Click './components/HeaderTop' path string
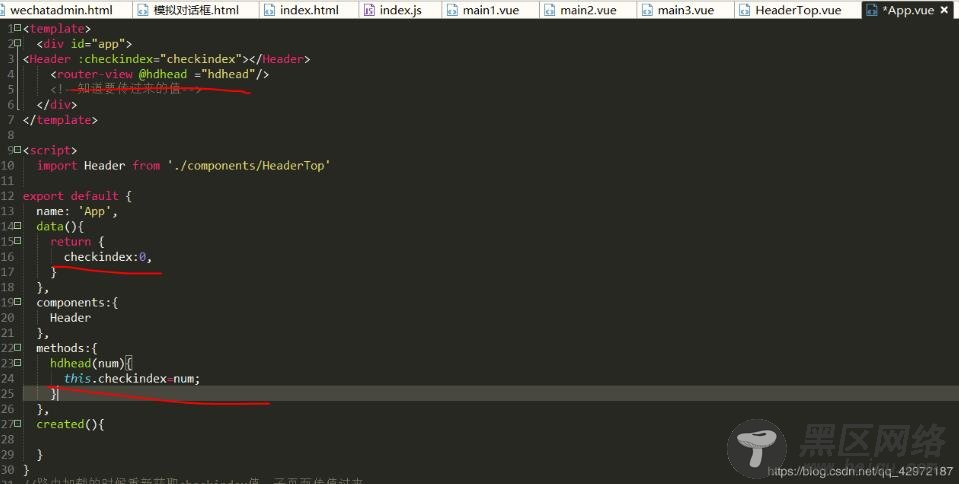Viewport: 959px width, 484px height. [249, 165]
